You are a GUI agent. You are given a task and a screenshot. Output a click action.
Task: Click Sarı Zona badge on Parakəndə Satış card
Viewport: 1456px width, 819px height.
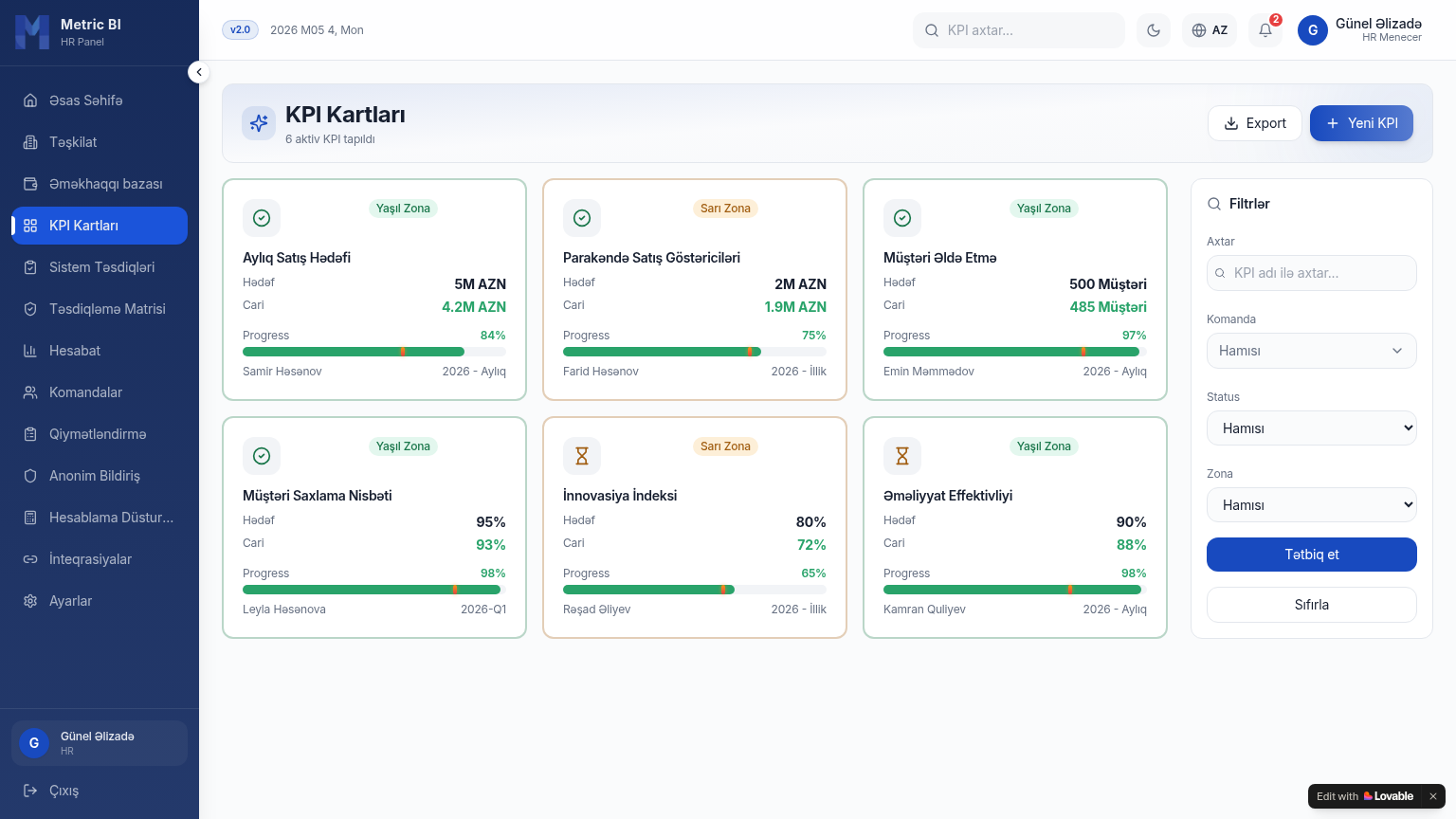(x=725, y=209)
